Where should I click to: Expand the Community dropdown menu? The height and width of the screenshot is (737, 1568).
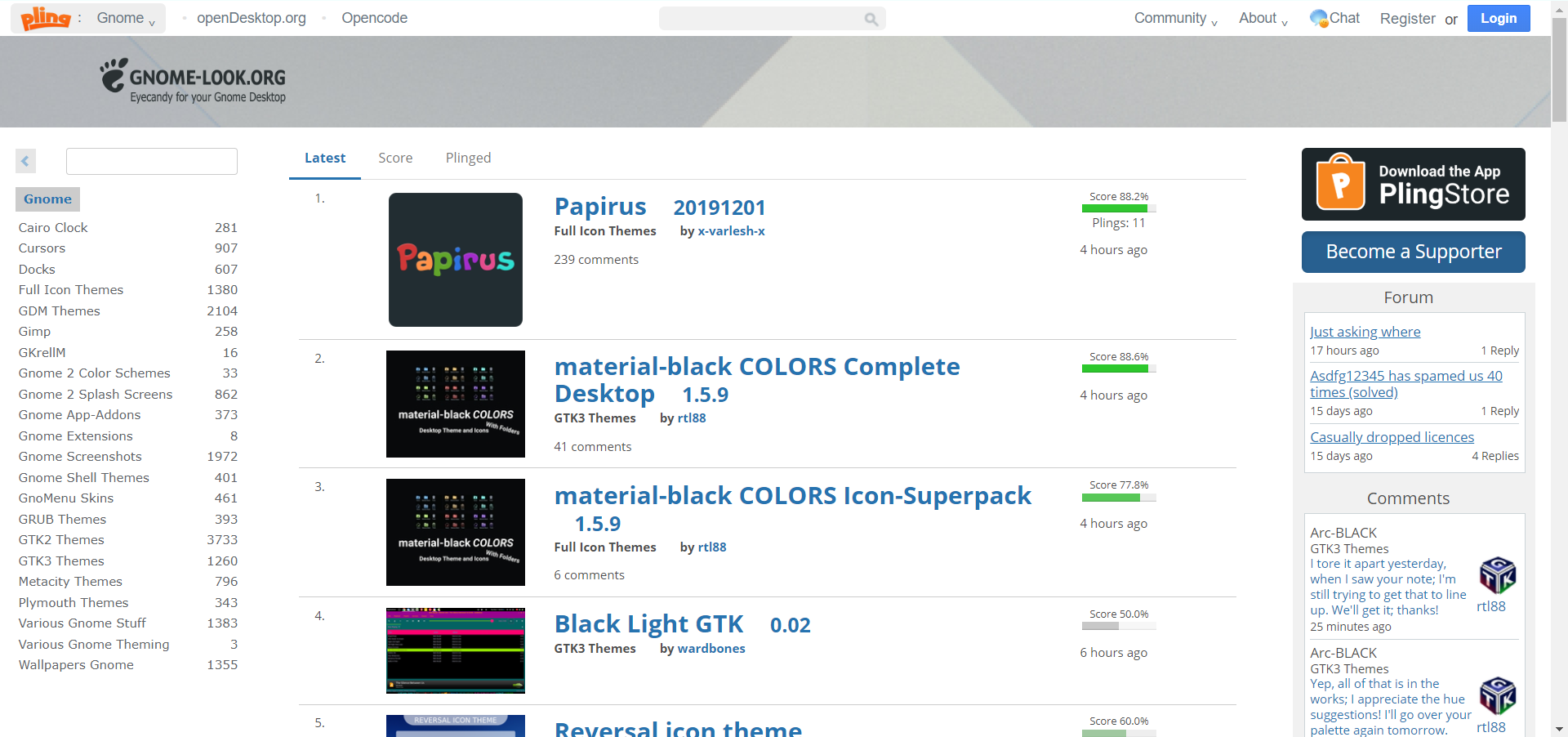coord(1174,18)
